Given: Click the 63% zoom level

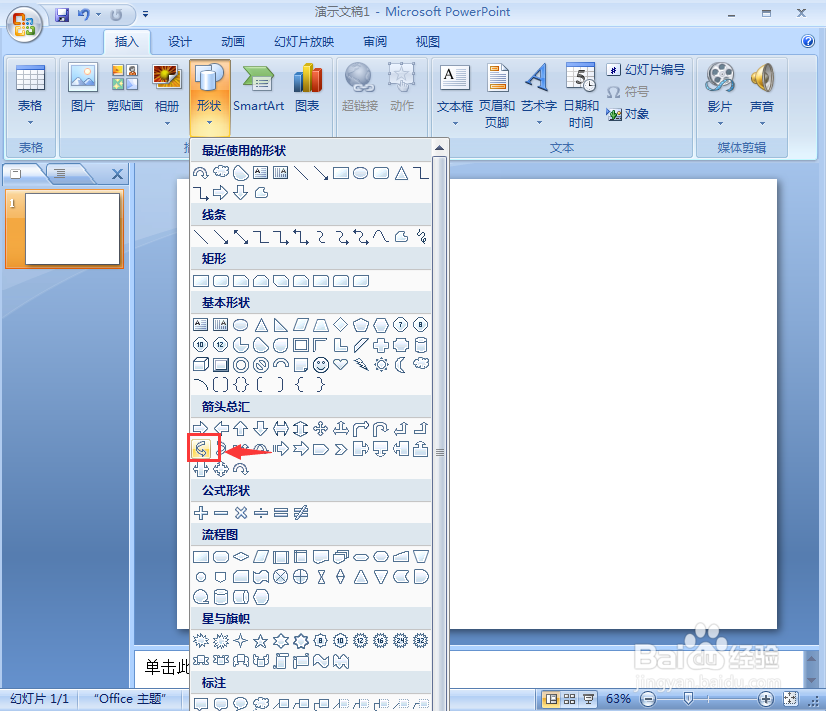Looking at the screenshot, I should (x=618, y=699).
